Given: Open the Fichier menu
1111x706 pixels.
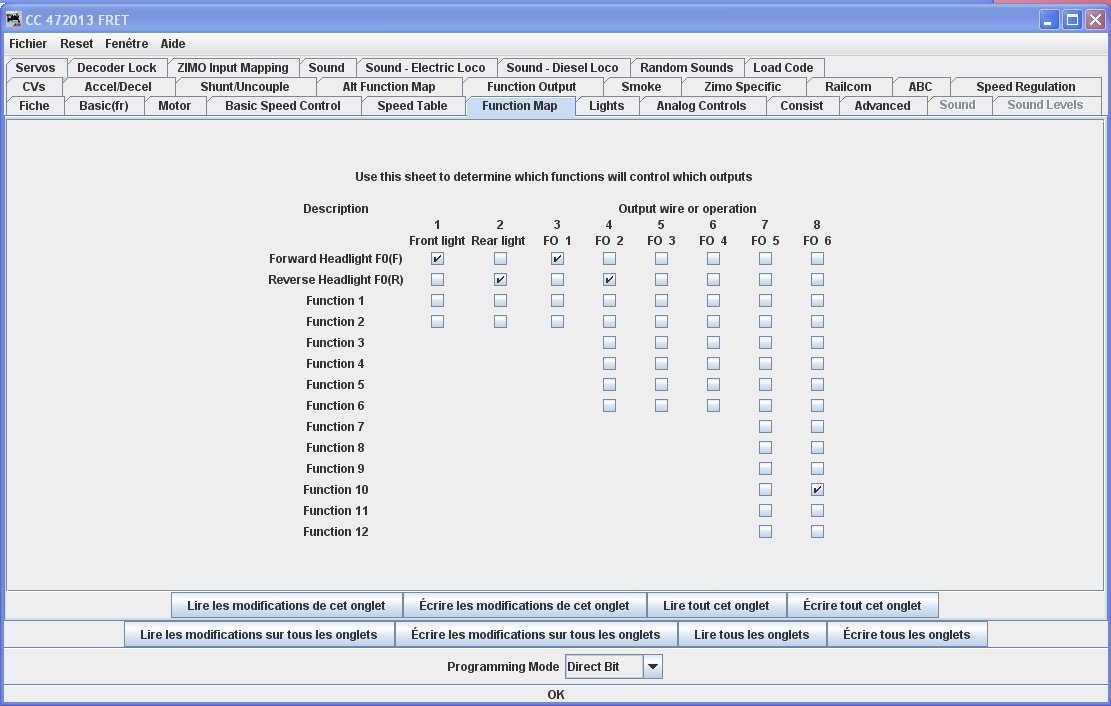Looking at the screenshot, I should [28, 43].
